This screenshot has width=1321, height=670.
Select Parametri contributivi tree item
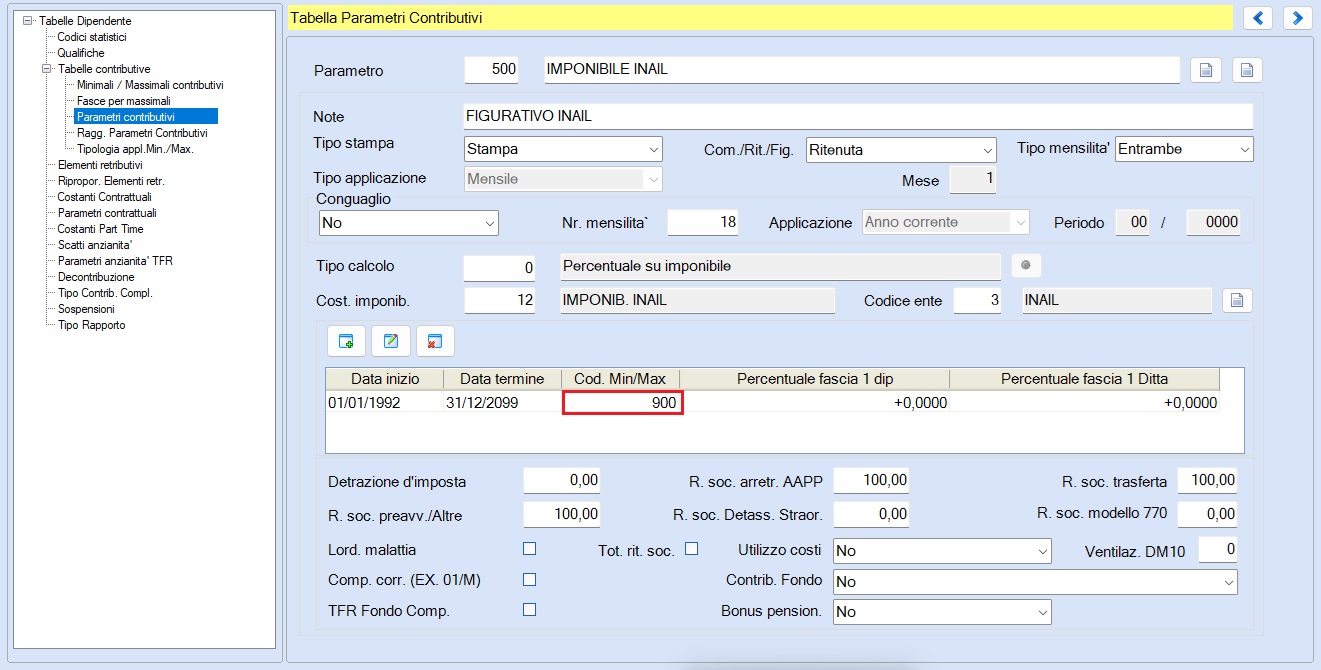[x=146, y=117]
